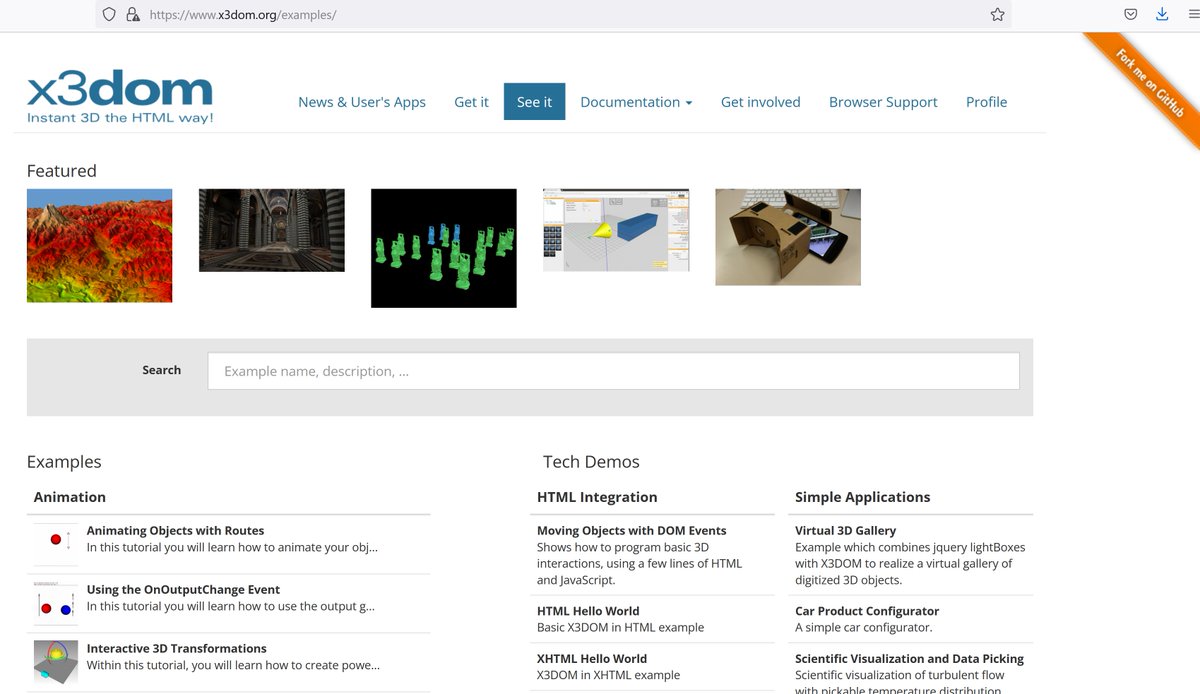Click 'Instant 3D the HTML way!' tagline

pos(120,118)
